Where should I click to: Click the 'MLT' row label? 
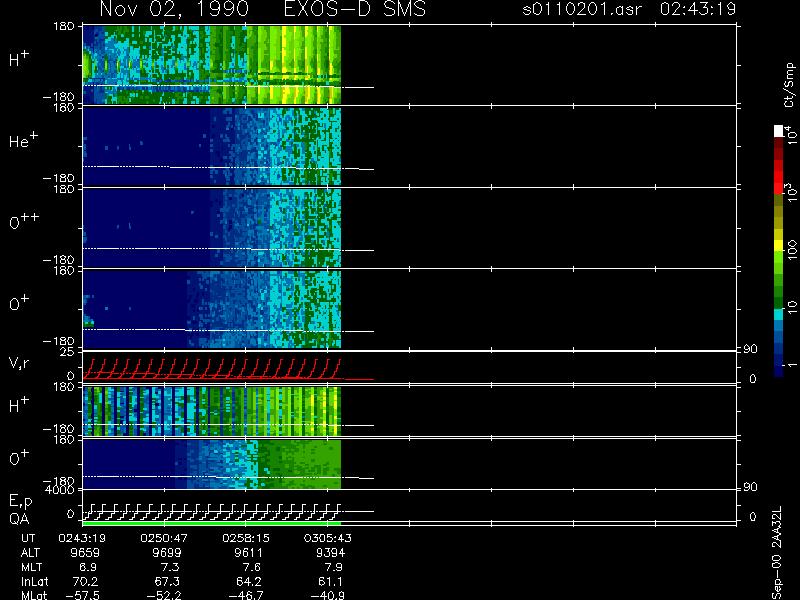(x=31, y=567)
